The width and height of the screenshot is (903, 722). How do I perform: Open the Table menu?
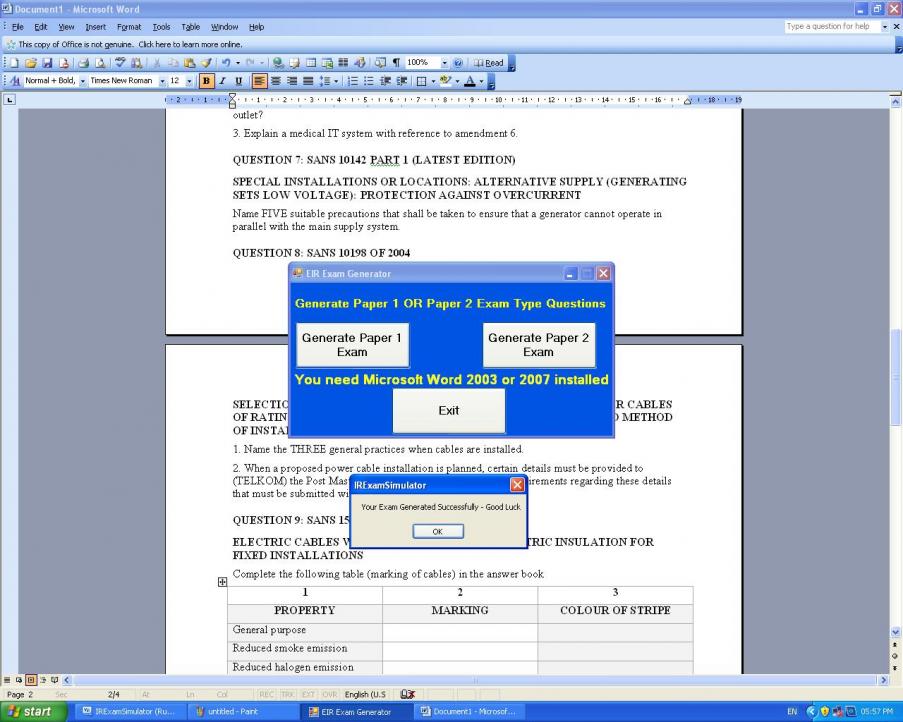pyautogui.click(x=191, y=26)
